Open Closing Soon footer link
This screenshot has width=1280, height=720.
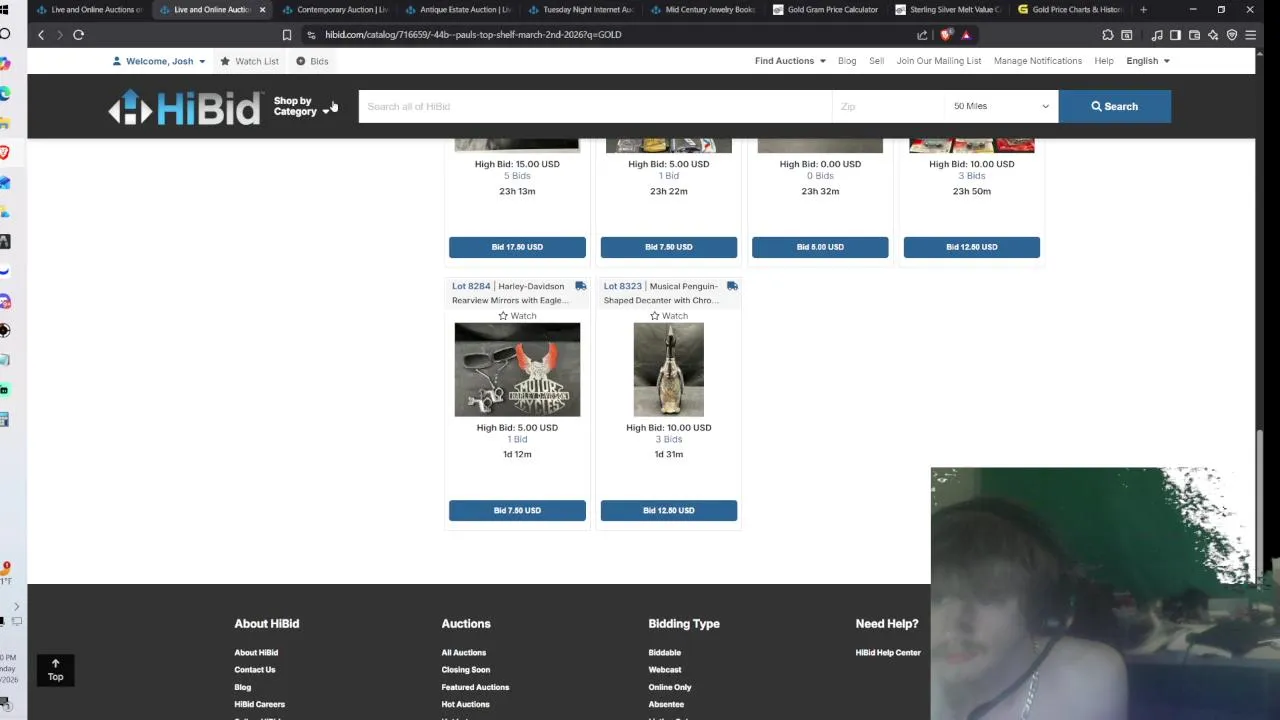(x=466, y=670)
